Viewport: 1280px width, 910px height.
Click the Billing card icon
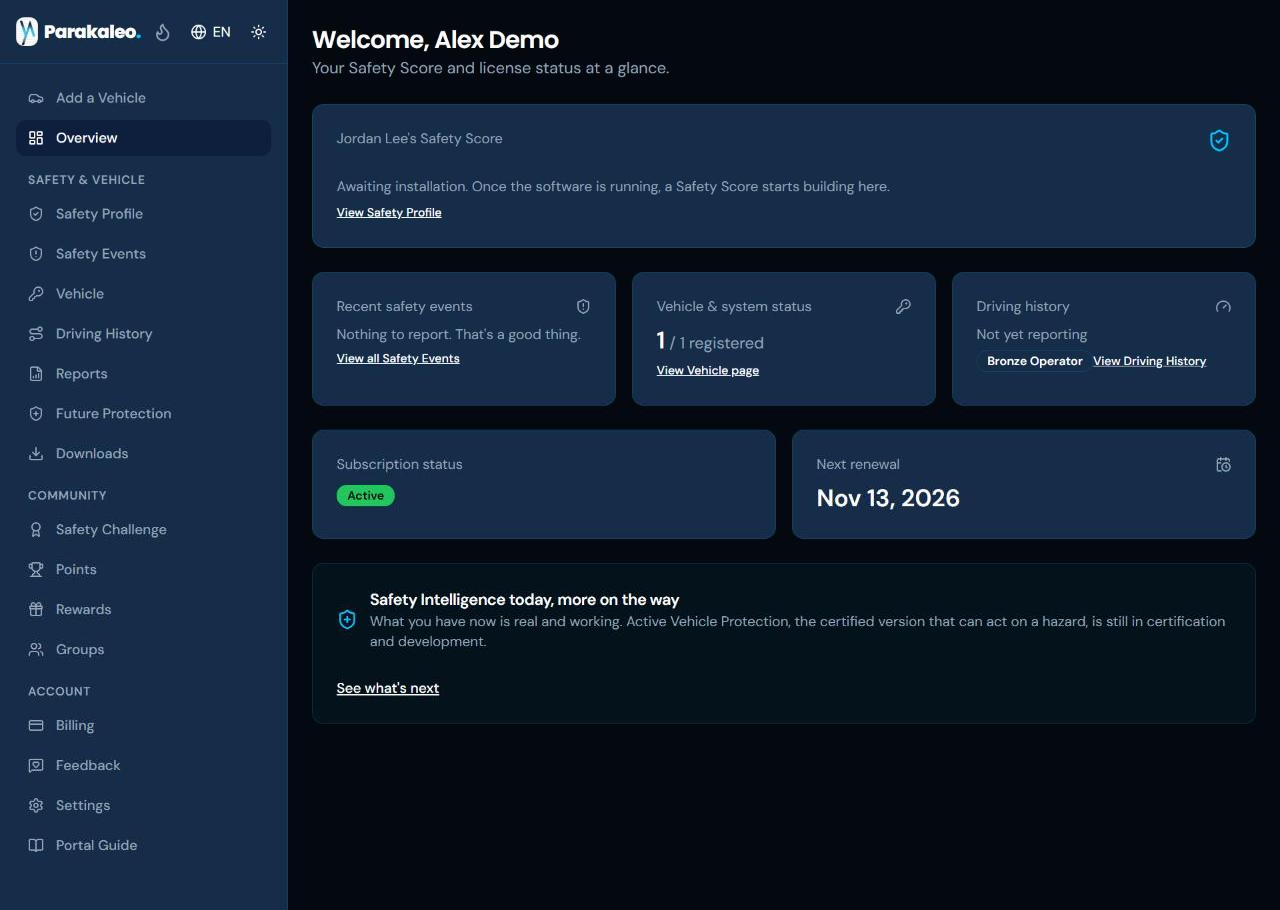click(36, 726)
